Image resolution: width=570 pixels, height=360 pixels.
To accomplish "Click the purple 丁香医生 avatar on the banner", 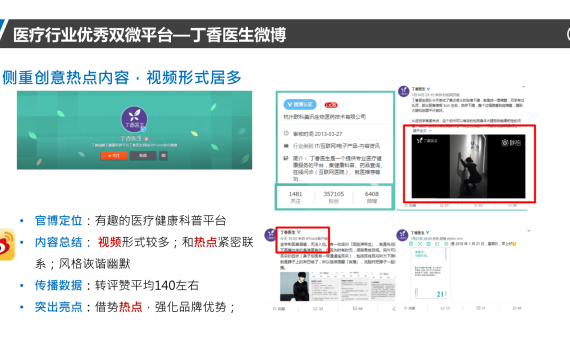I will [x=134, y=120].
